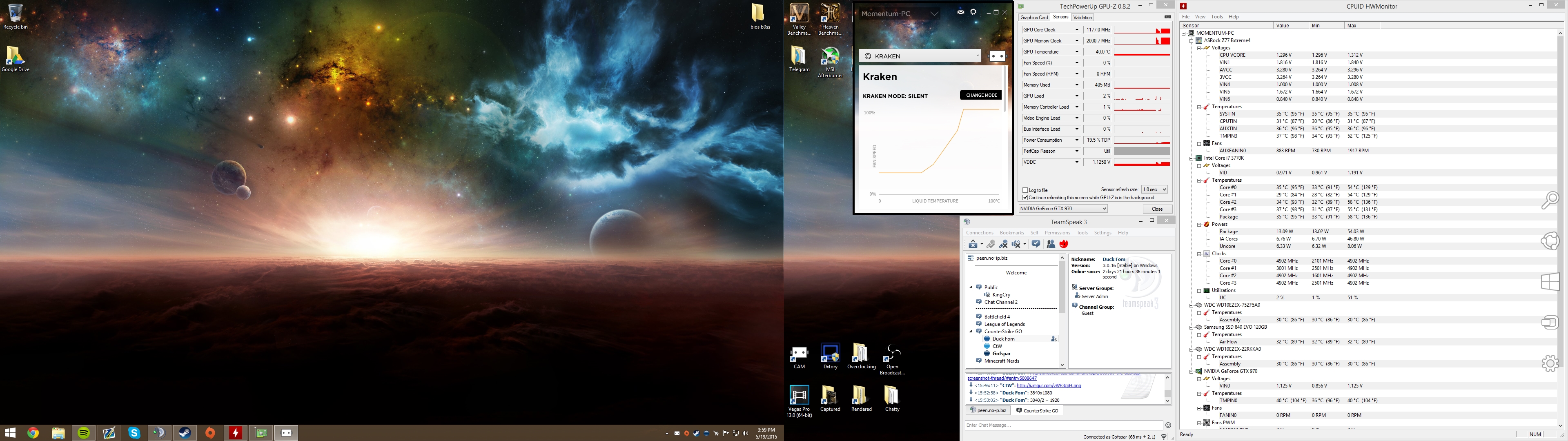1568x441 pixels.
Task: Enable the Log to file checkbox
Action: 1025,190
